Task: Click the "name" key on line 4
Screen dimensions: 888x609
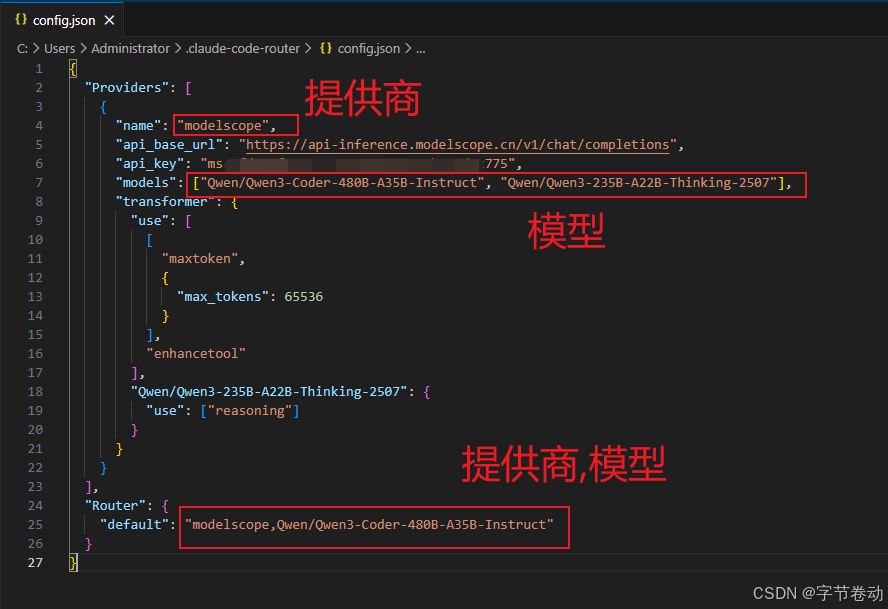Action: [x=138, y=126]
